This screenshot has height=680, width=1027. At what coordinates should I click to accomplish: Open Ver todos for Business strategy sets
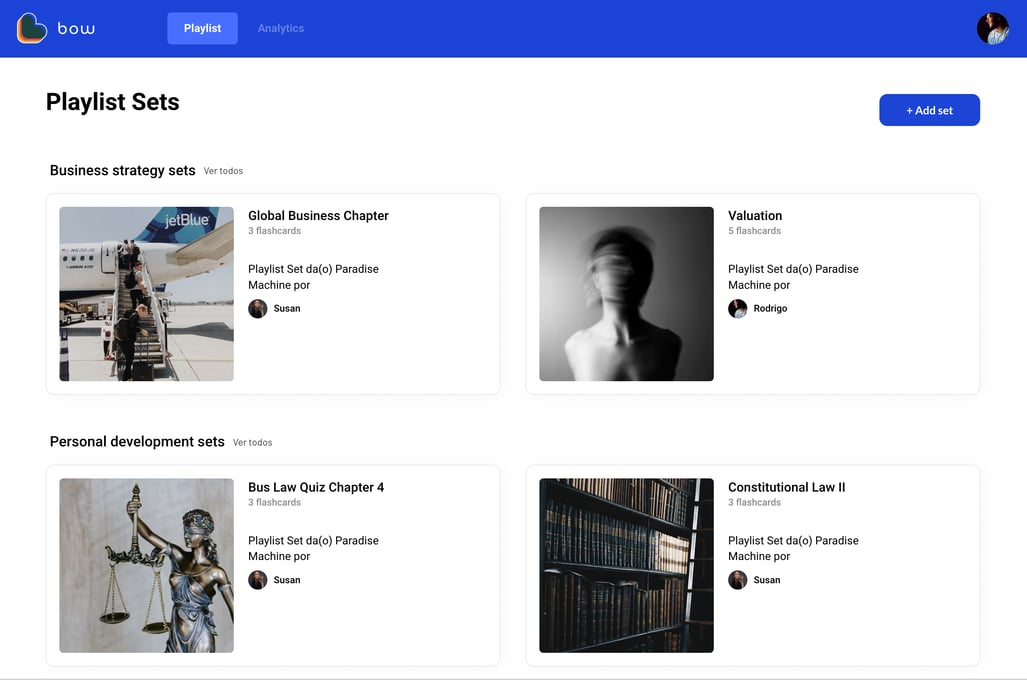click(223, 171)
